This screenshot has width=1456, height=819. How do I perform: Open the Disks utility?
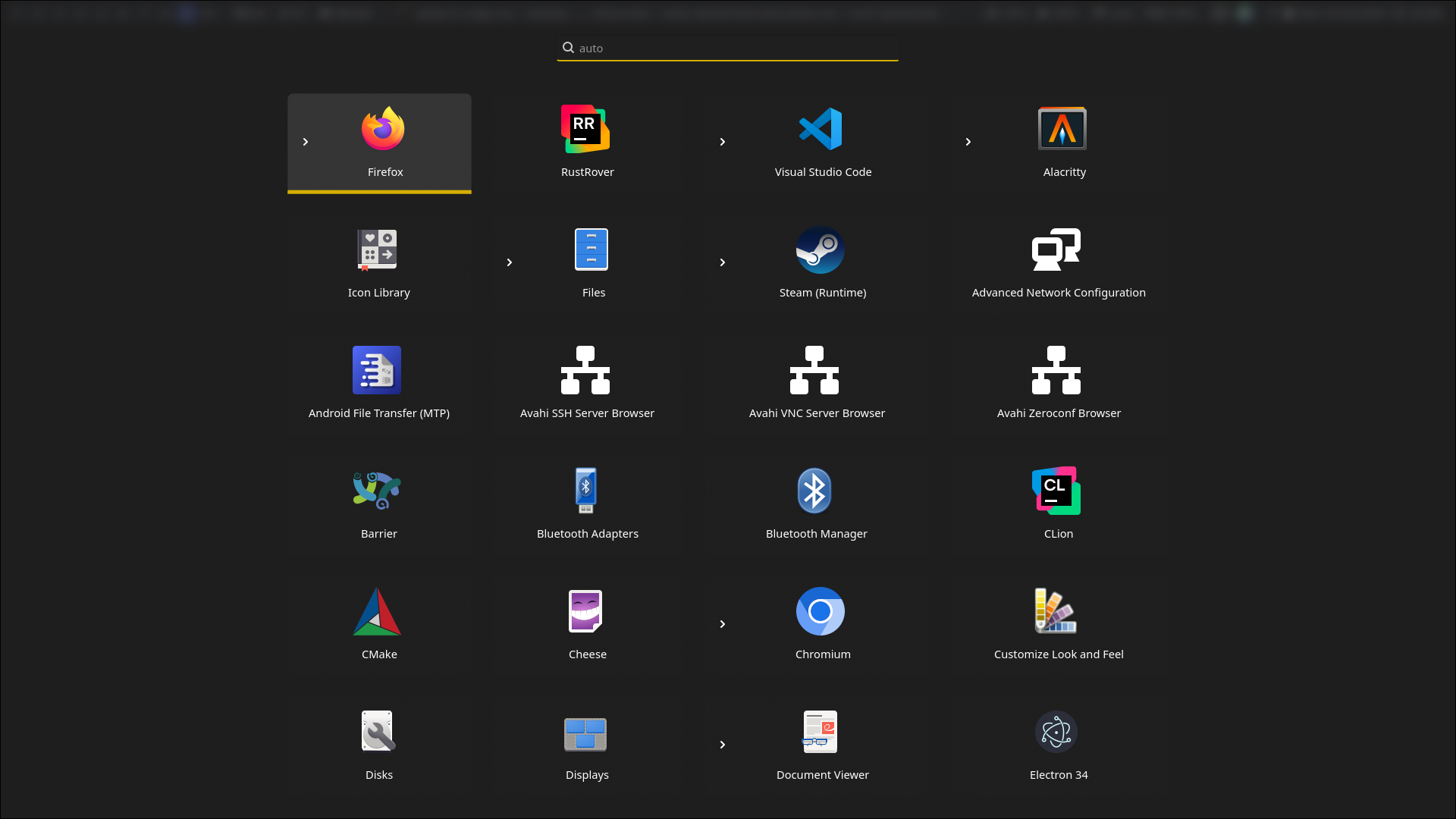(377, 733)
